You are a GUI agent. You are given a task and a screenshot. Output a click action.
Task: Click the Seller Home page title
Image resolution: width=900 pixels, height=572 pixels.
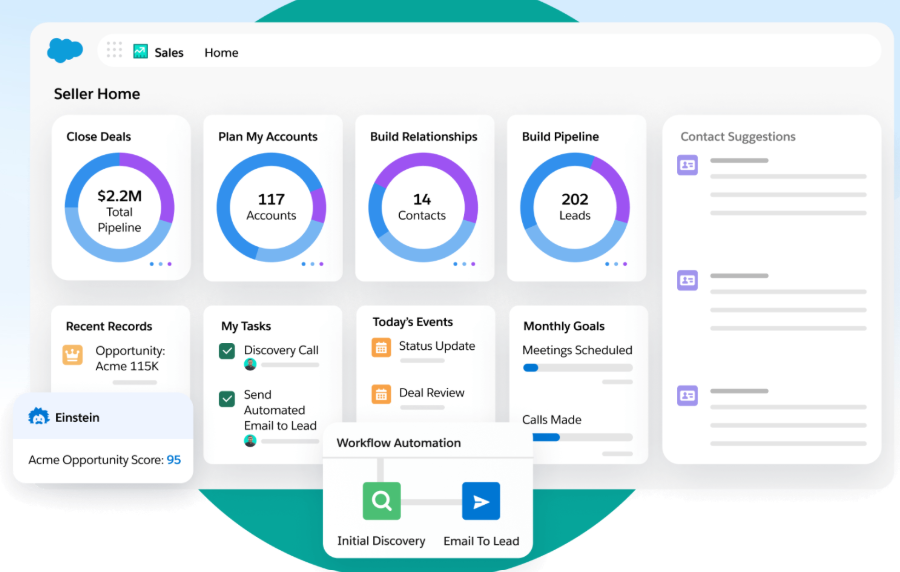point(97,94)
